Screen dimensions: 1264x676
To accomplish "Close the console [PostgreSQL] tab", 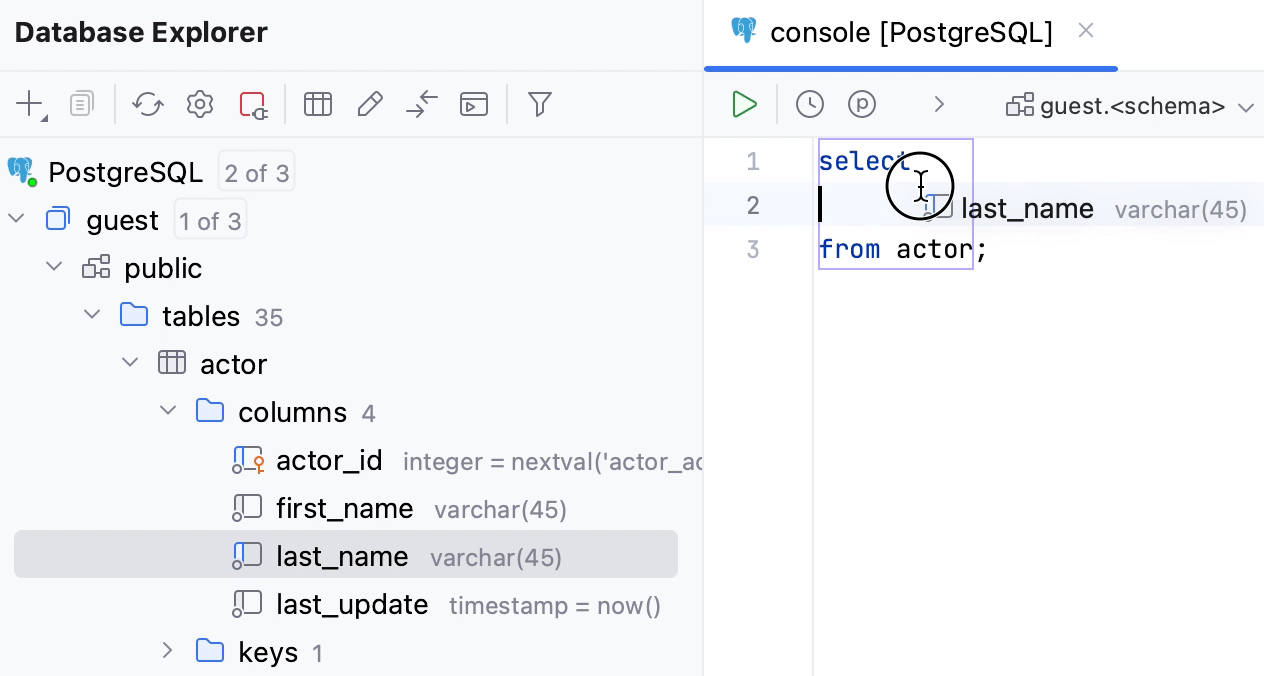I will tap(1085, 30).
